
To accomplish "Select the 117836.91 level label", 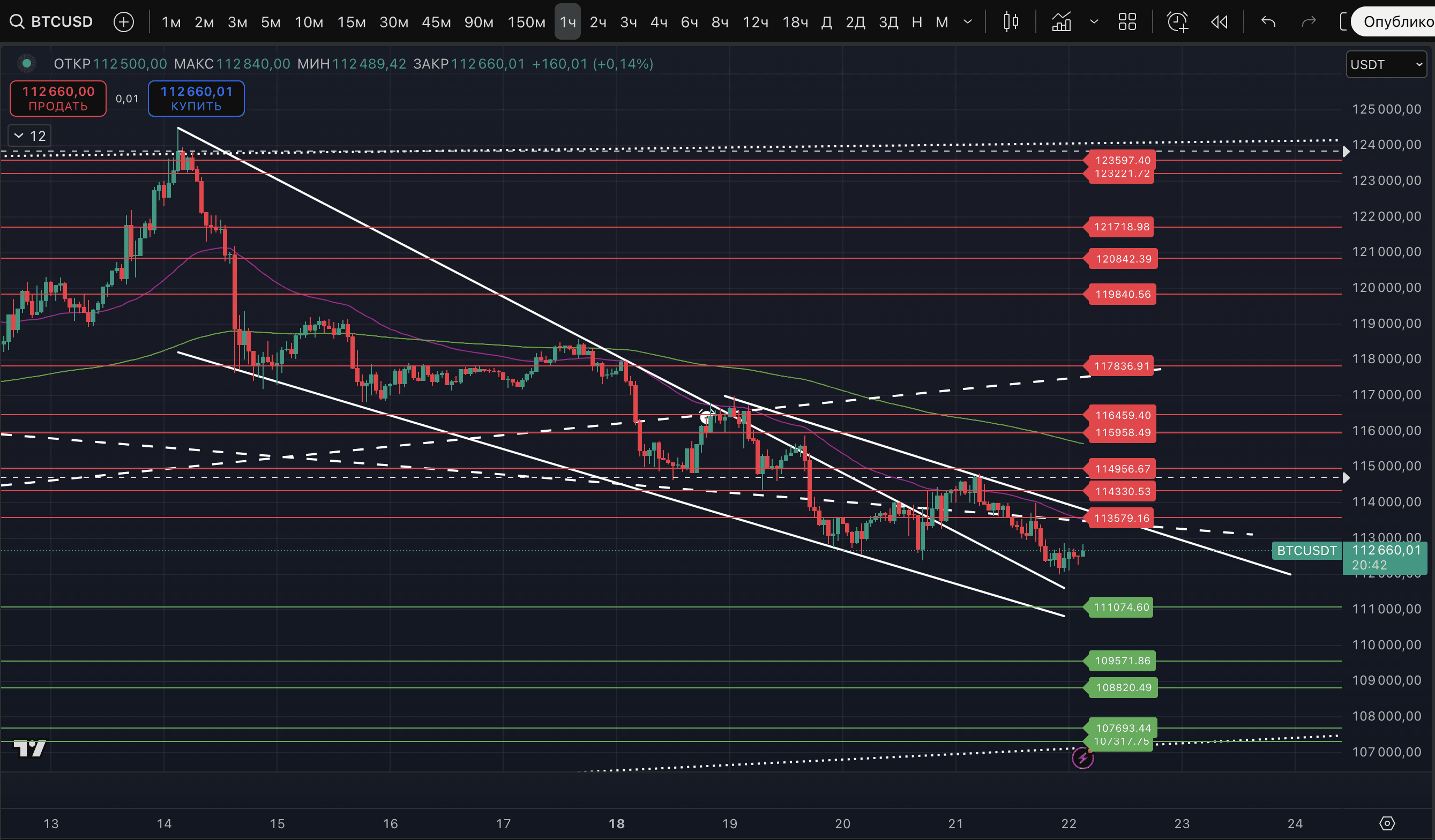I will 1121,365.
